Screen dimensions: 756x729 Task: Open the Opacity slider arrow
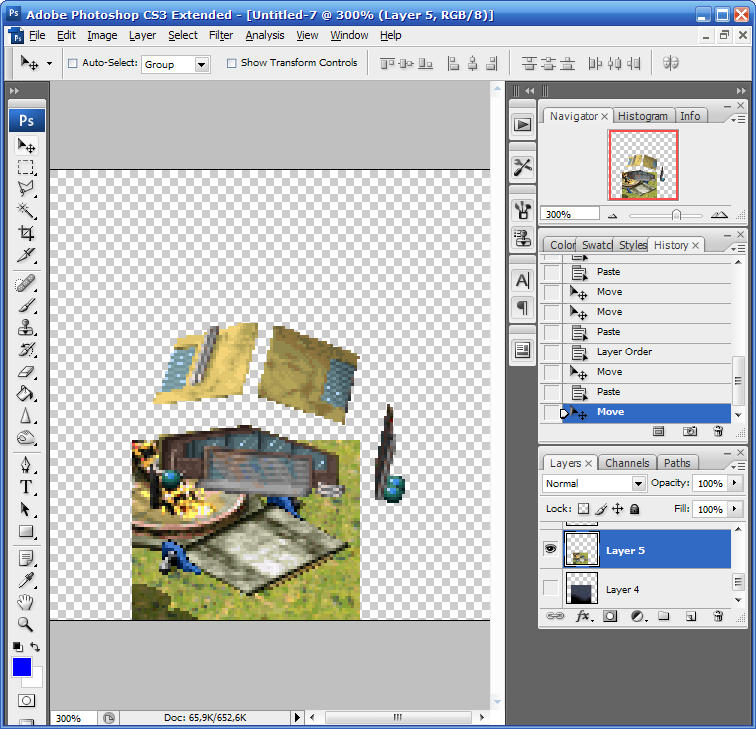(x=735, y=483)
